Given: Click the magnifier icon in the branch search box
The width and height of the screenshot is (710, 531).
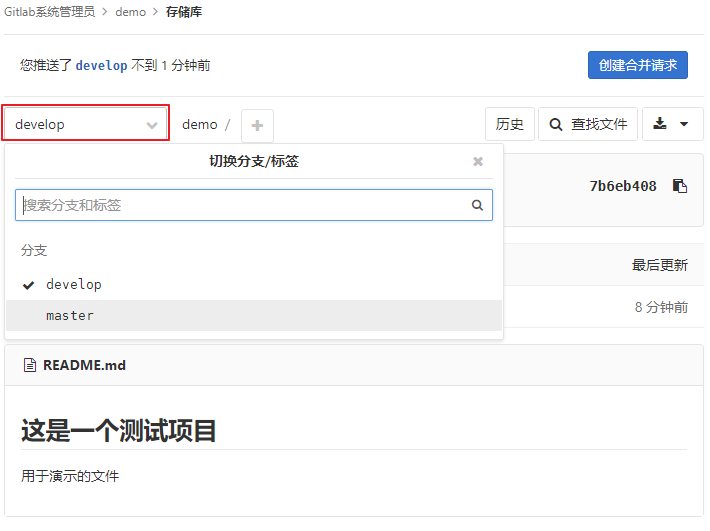Looking at the screenshot, I should pyautogui.click(x=477, y=205).
